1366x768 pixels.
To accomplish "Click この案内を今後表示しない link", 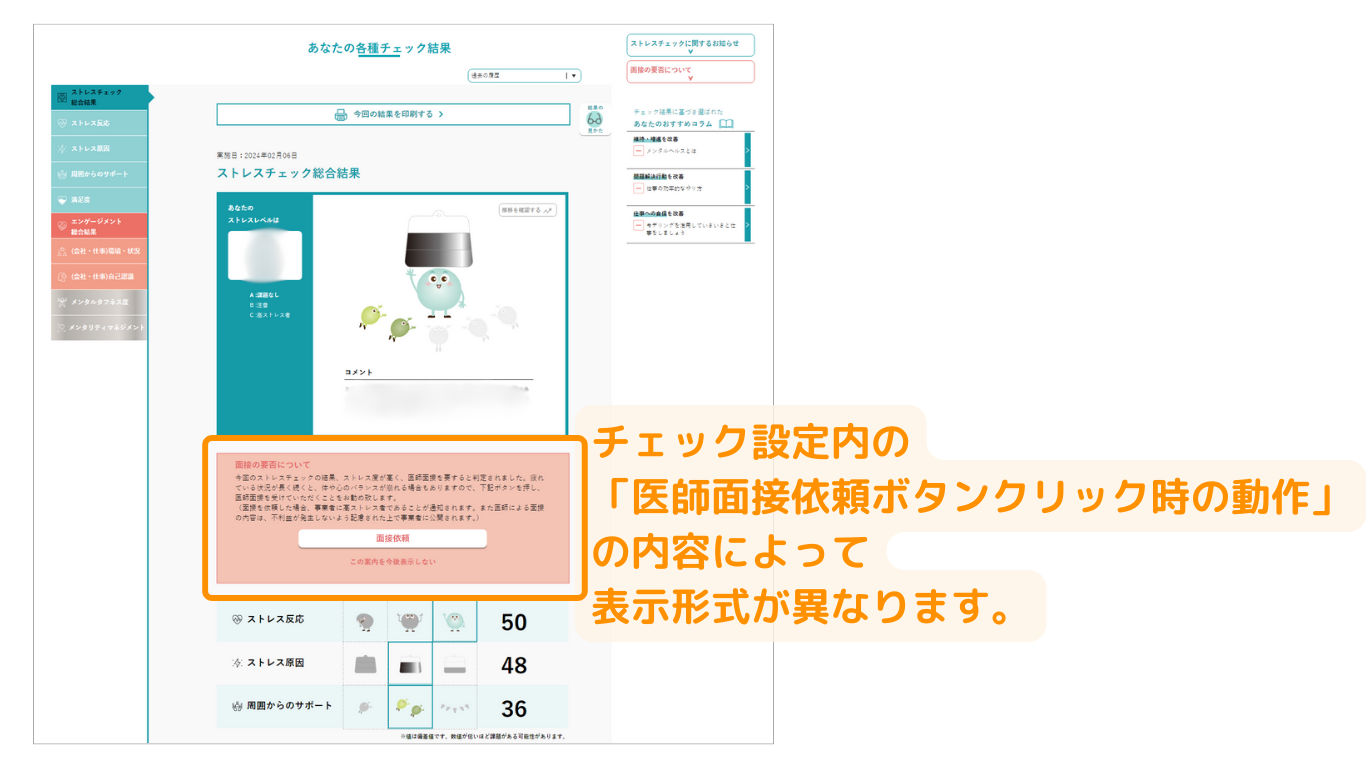I will (x=392, y=562).
